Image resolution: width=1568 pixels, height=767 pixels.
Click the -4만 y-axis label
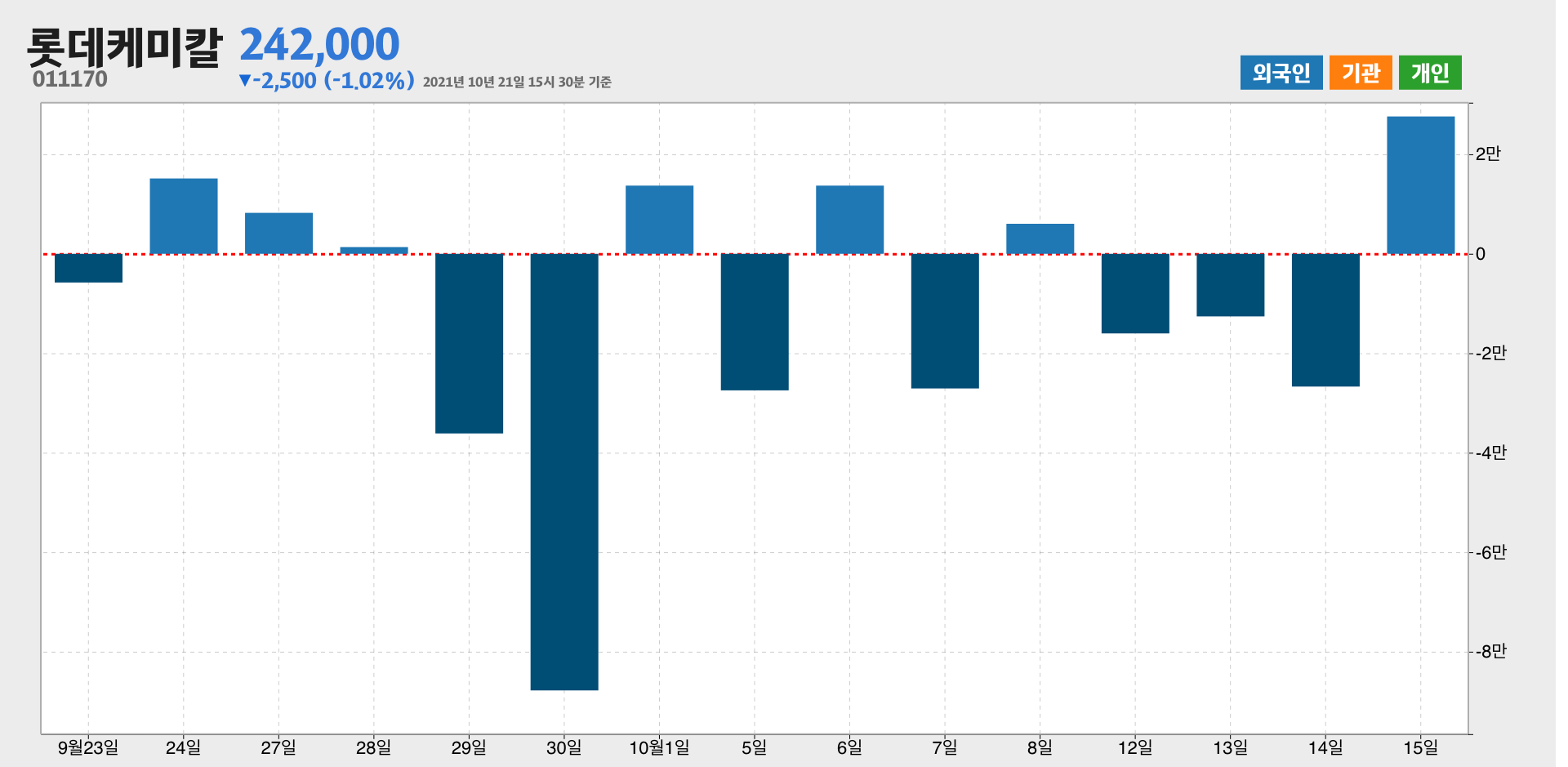coord(1490,453)
